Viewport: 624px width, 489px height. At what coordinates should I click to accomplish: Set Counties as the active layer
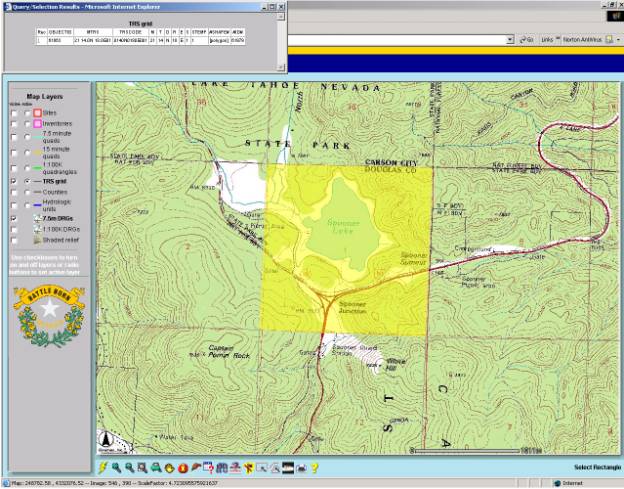(x=27, y=193)
